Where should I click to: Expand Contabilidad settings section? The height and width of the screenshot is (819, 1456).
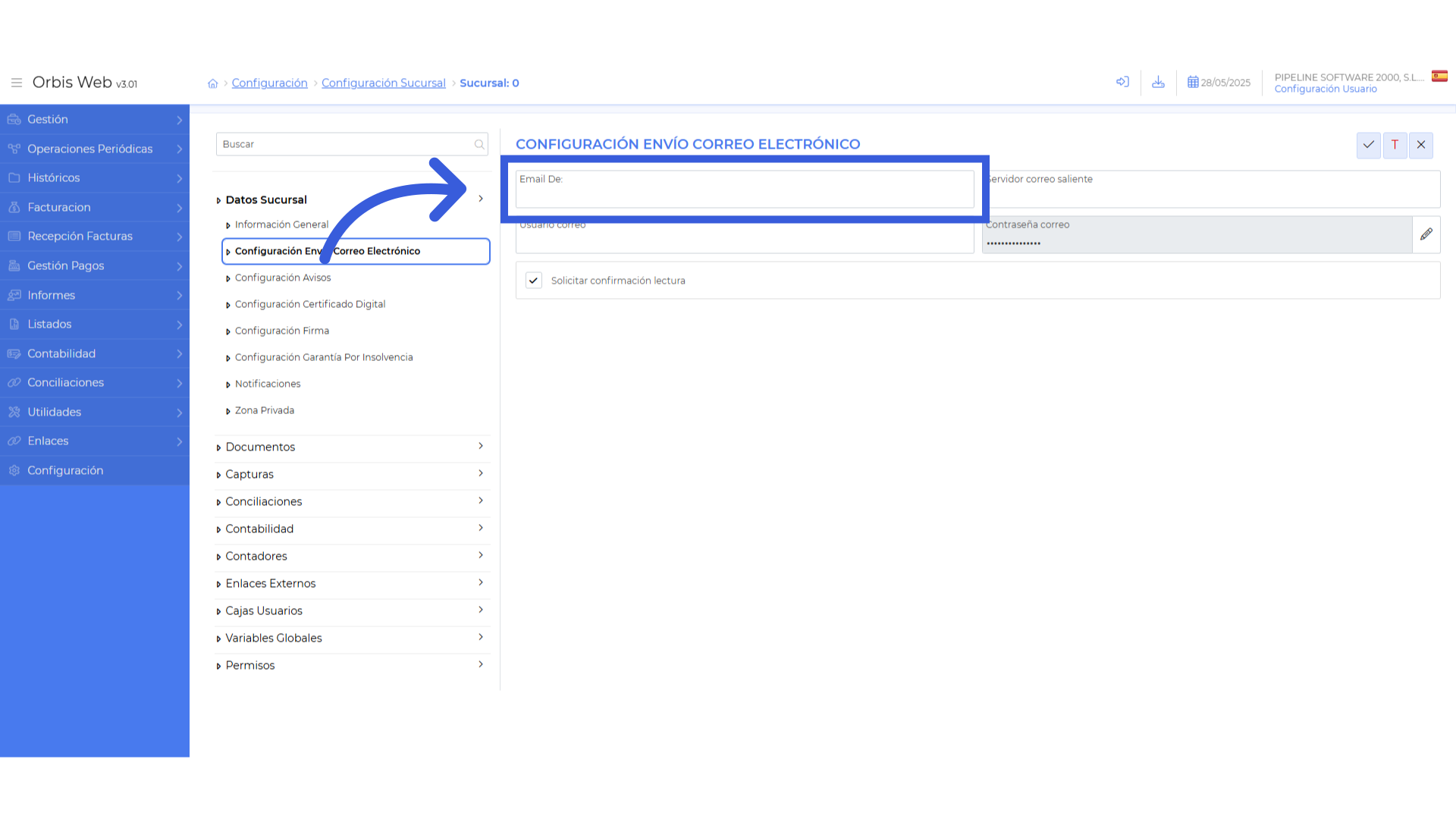[352, 529]
